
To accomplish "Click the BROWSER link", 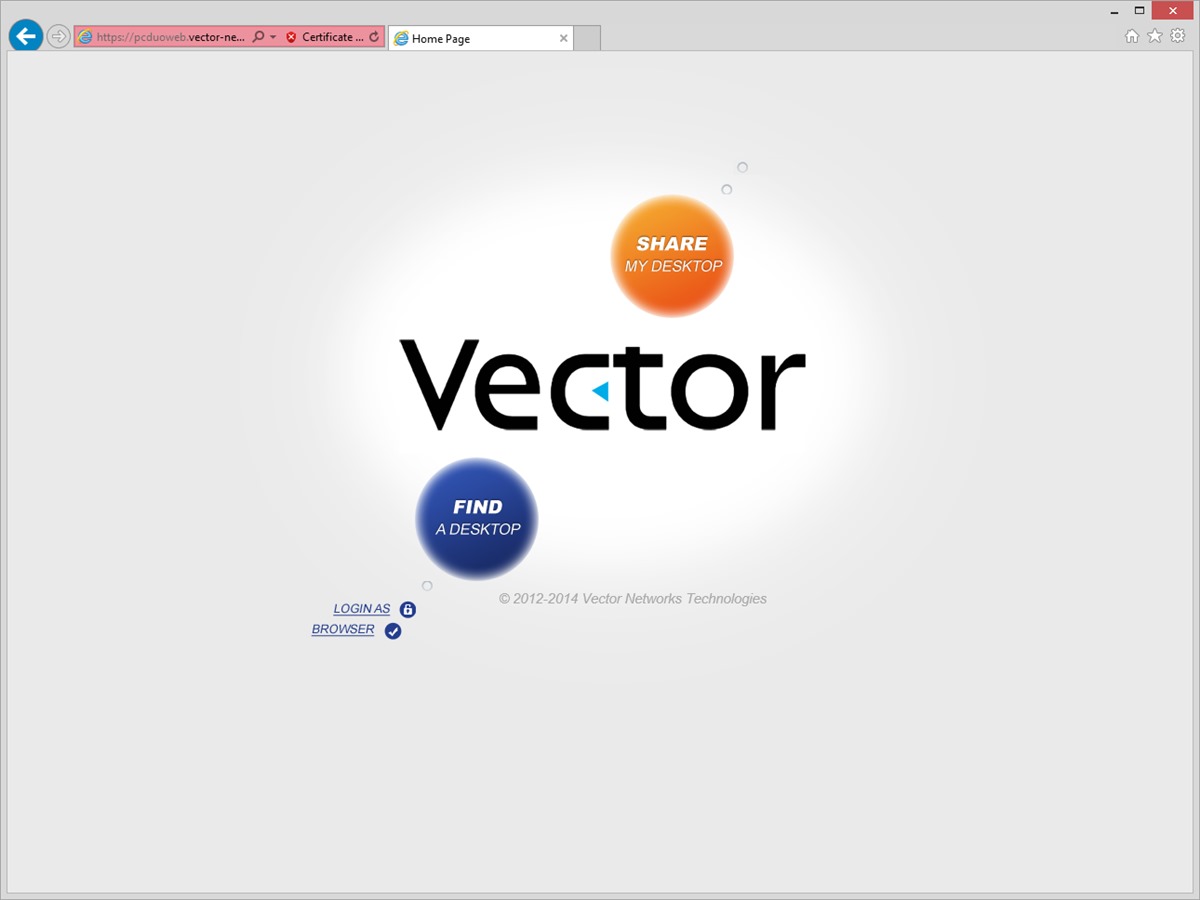I will tap(343, 630).
